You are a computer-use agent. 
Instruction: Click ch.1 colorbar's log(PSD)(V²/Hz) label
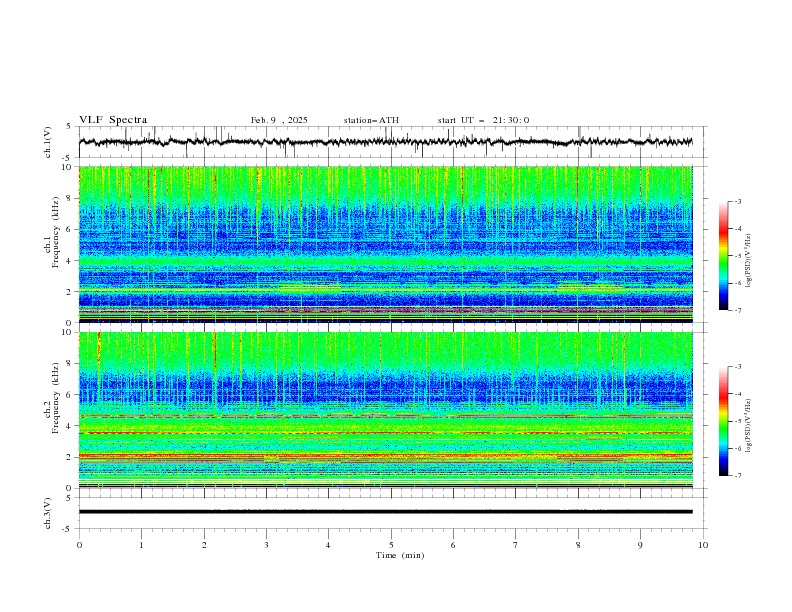click(748, 261)
